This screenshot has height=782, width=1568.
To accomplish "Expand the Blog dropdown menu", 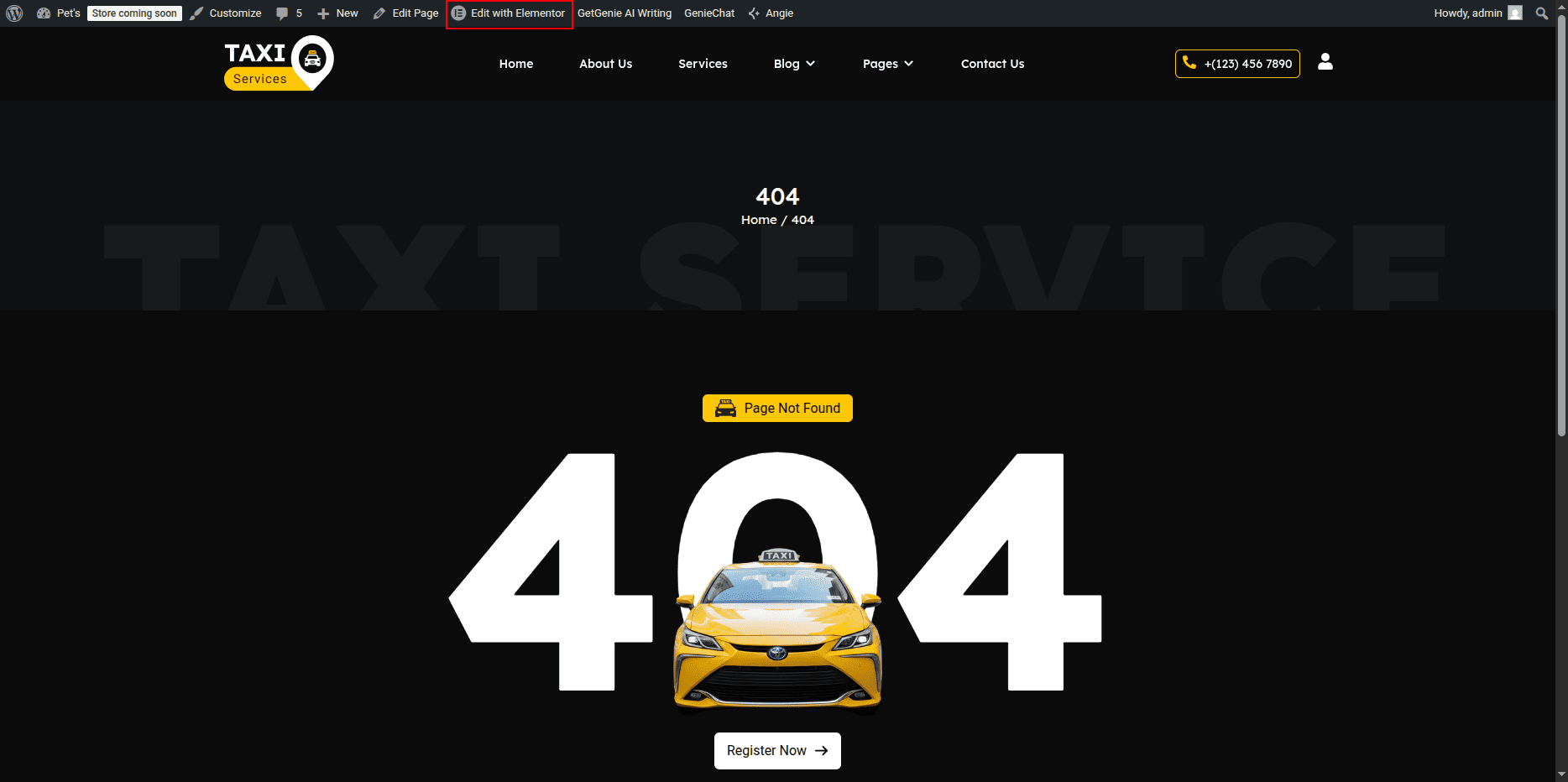I will click(794, 64).
